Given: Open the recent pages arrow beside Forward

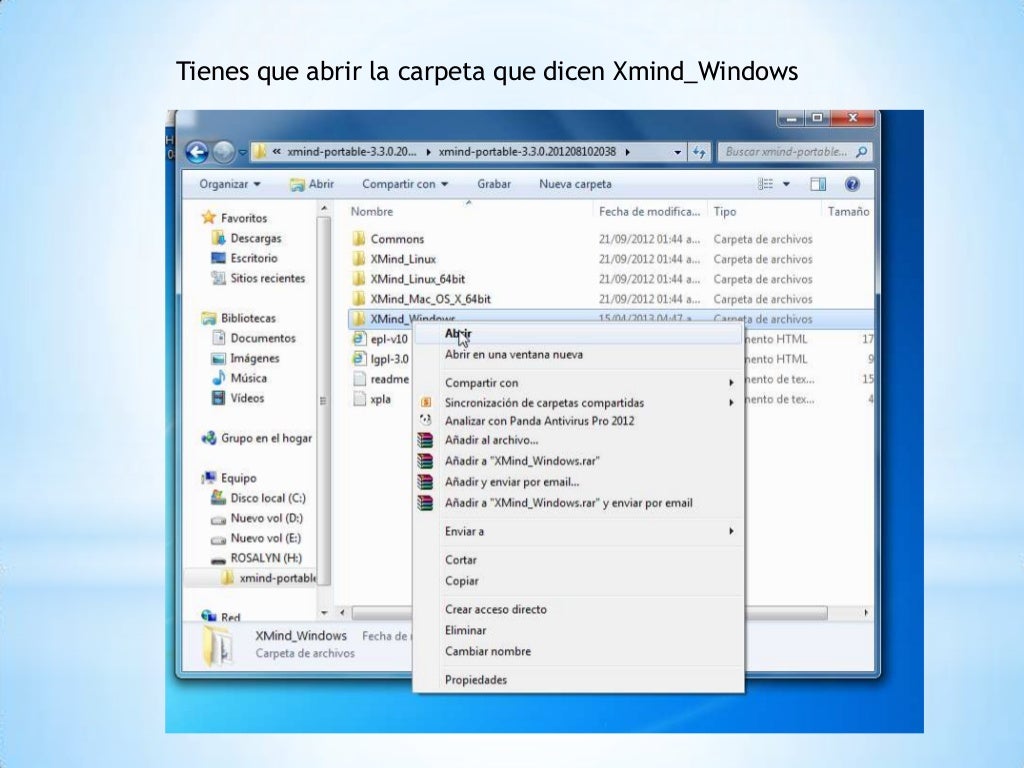Looking at the screenshot, I should tap(242, 153).
